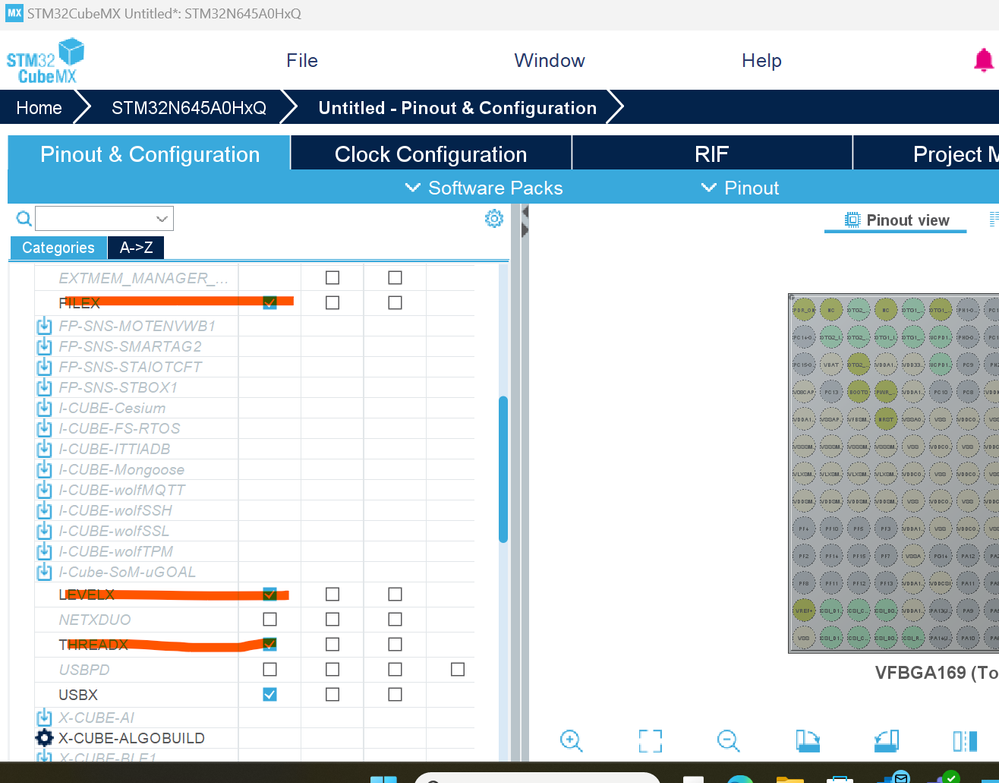Select the NETXDUO row label
Screen dimensions: 999x783
coord(94,619)
